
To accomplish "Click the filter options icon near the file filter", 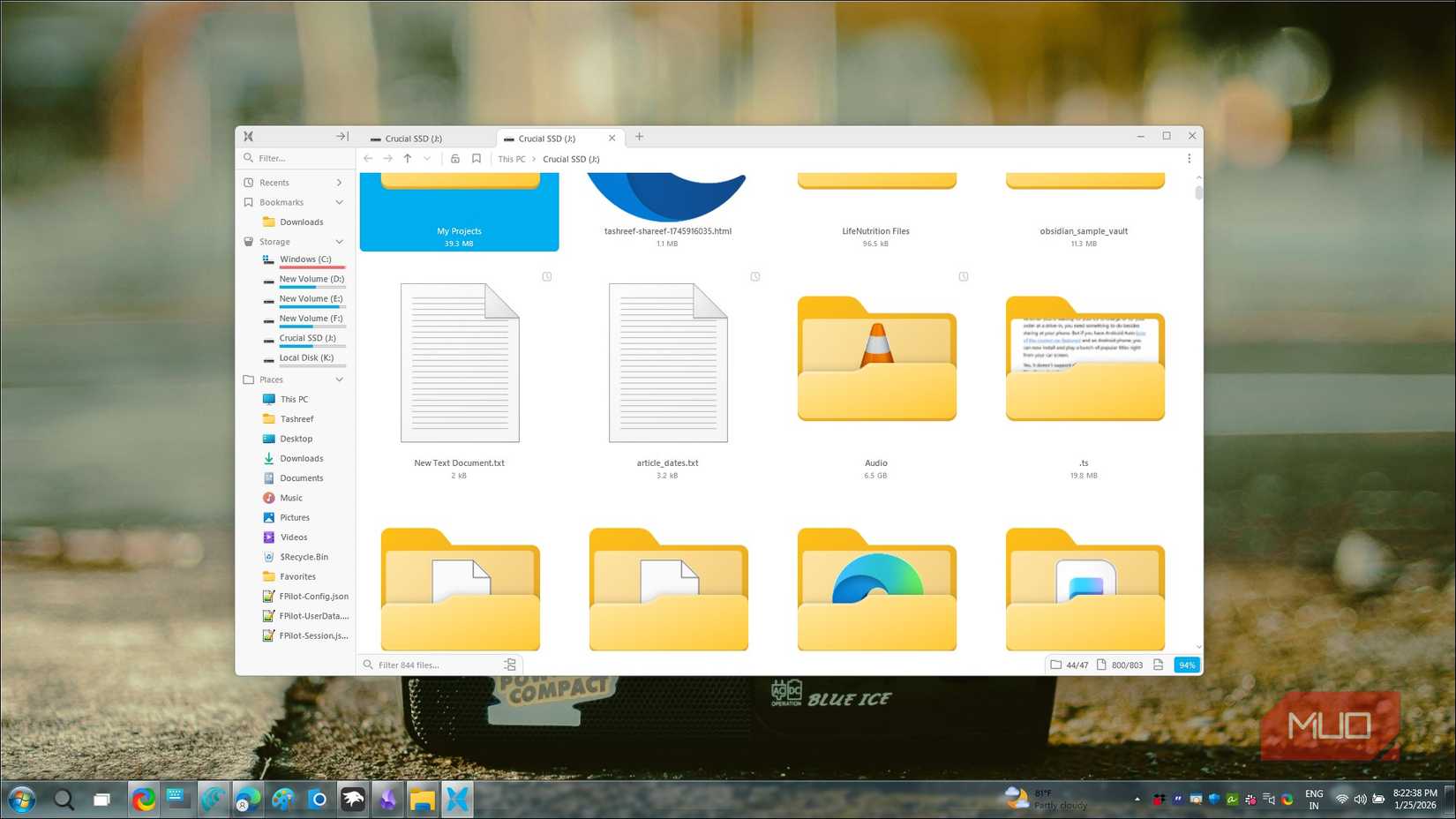I will coord(509,665).
